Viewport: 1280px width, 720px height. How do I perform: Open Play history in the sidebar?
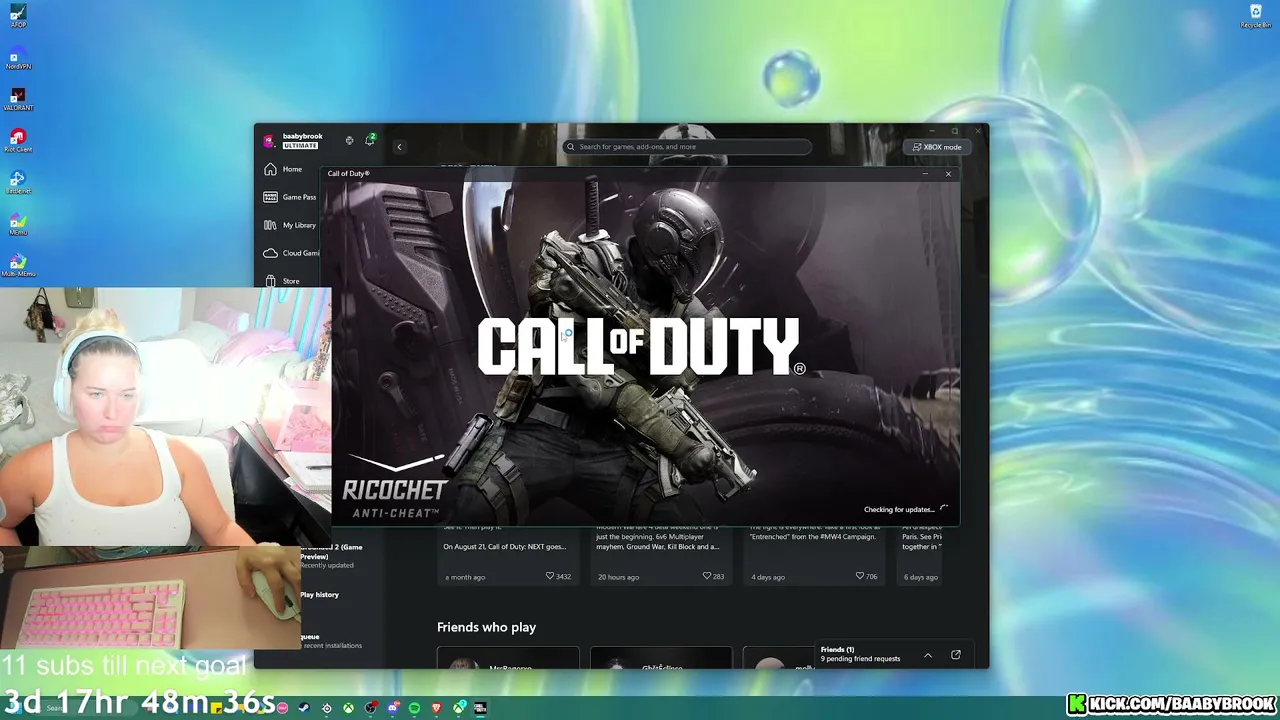pos(319,595)
